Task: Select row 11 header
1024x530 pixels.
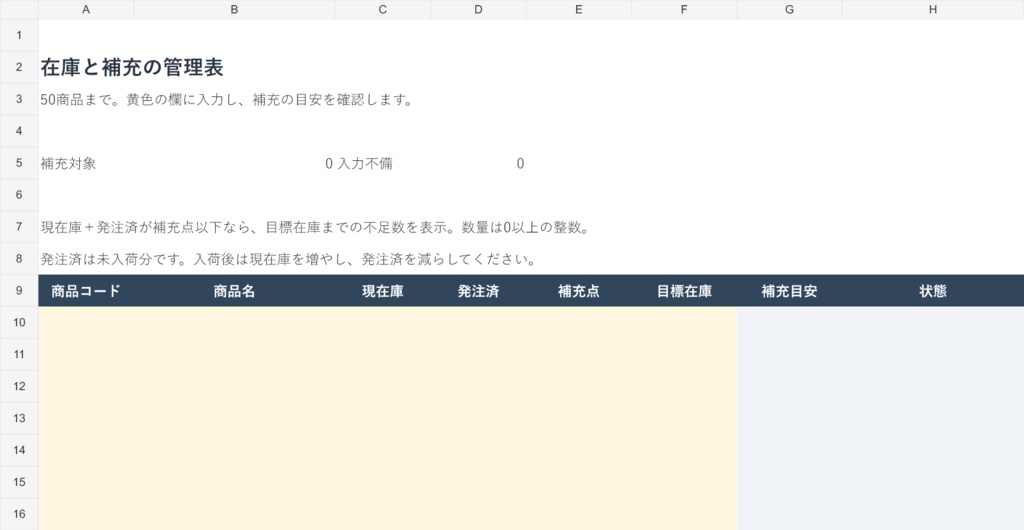Action: click(x=19, y=354)
